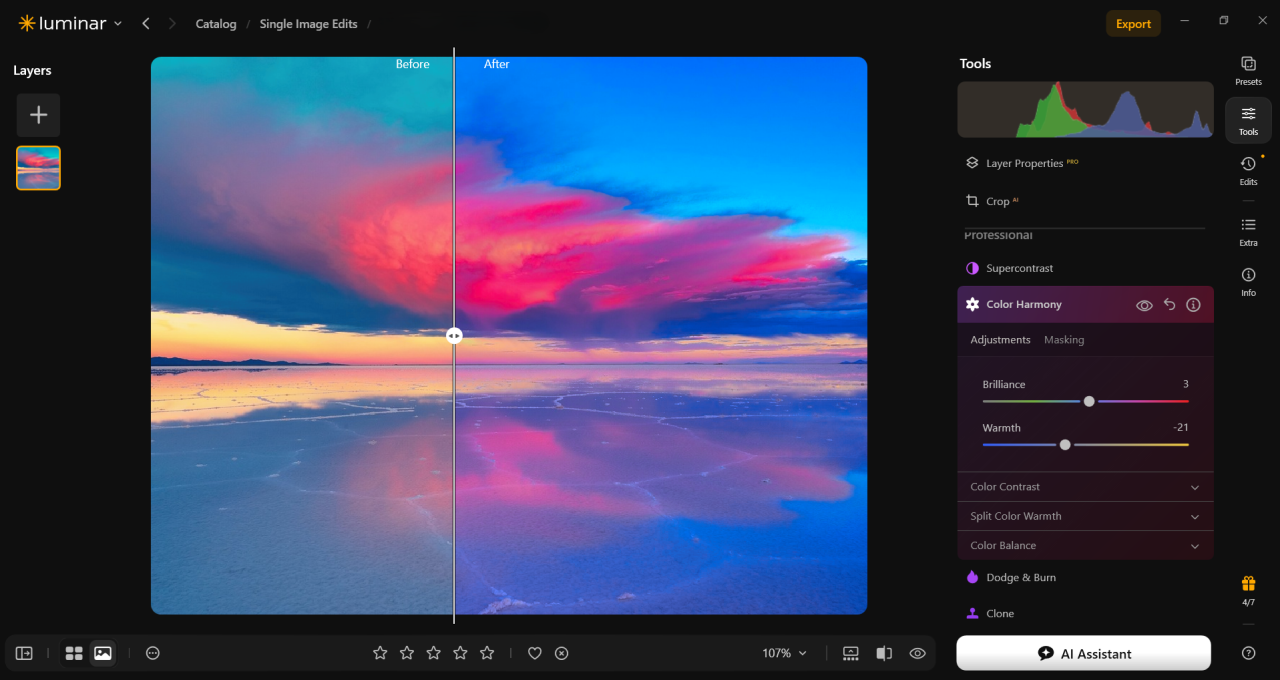Select the sunset layer thumbnail
The width and height of the screenshot is (1280, 680).
point(38,168)
